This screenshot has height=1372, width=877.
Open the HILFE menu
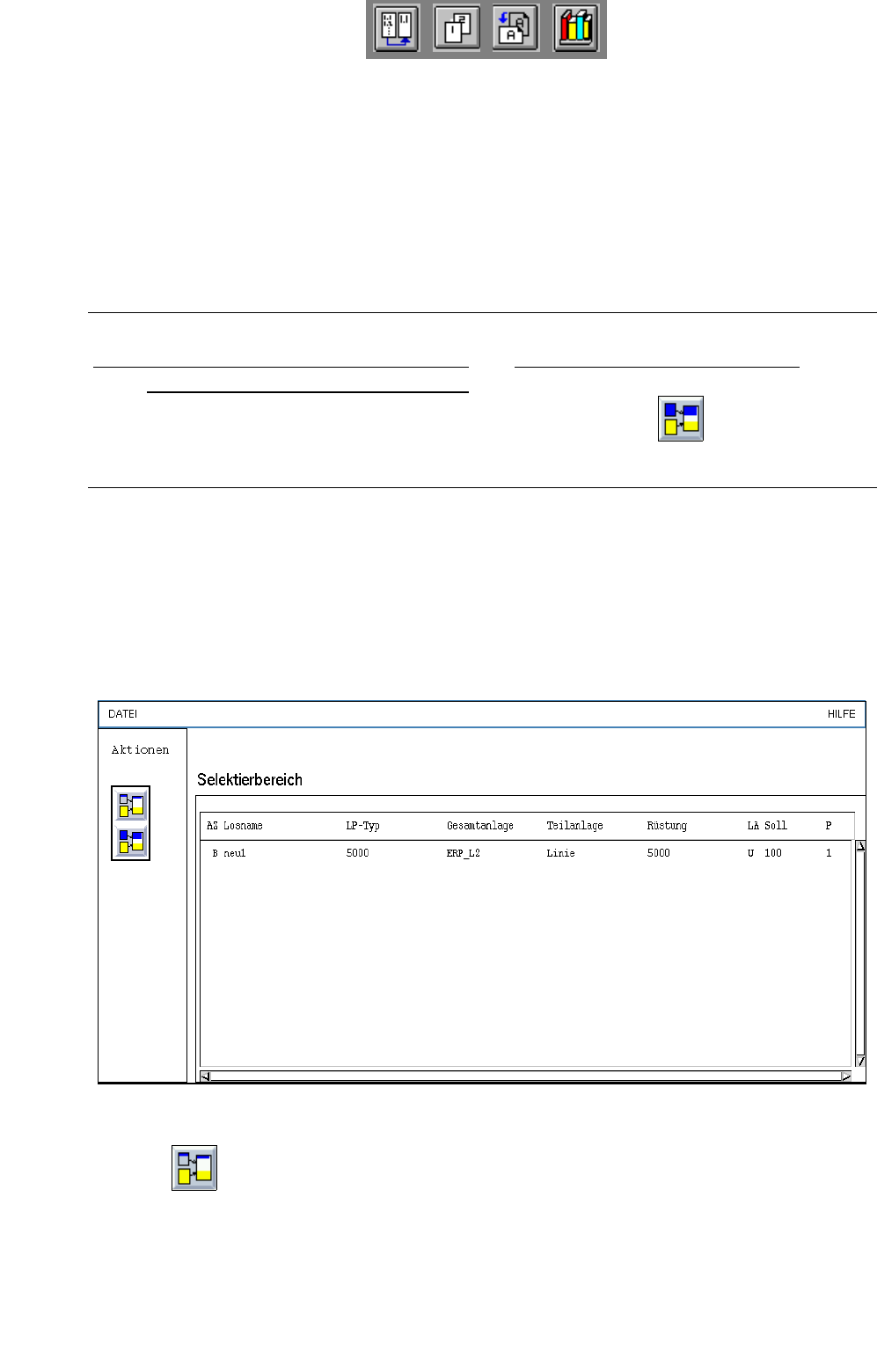pos(841,714)
